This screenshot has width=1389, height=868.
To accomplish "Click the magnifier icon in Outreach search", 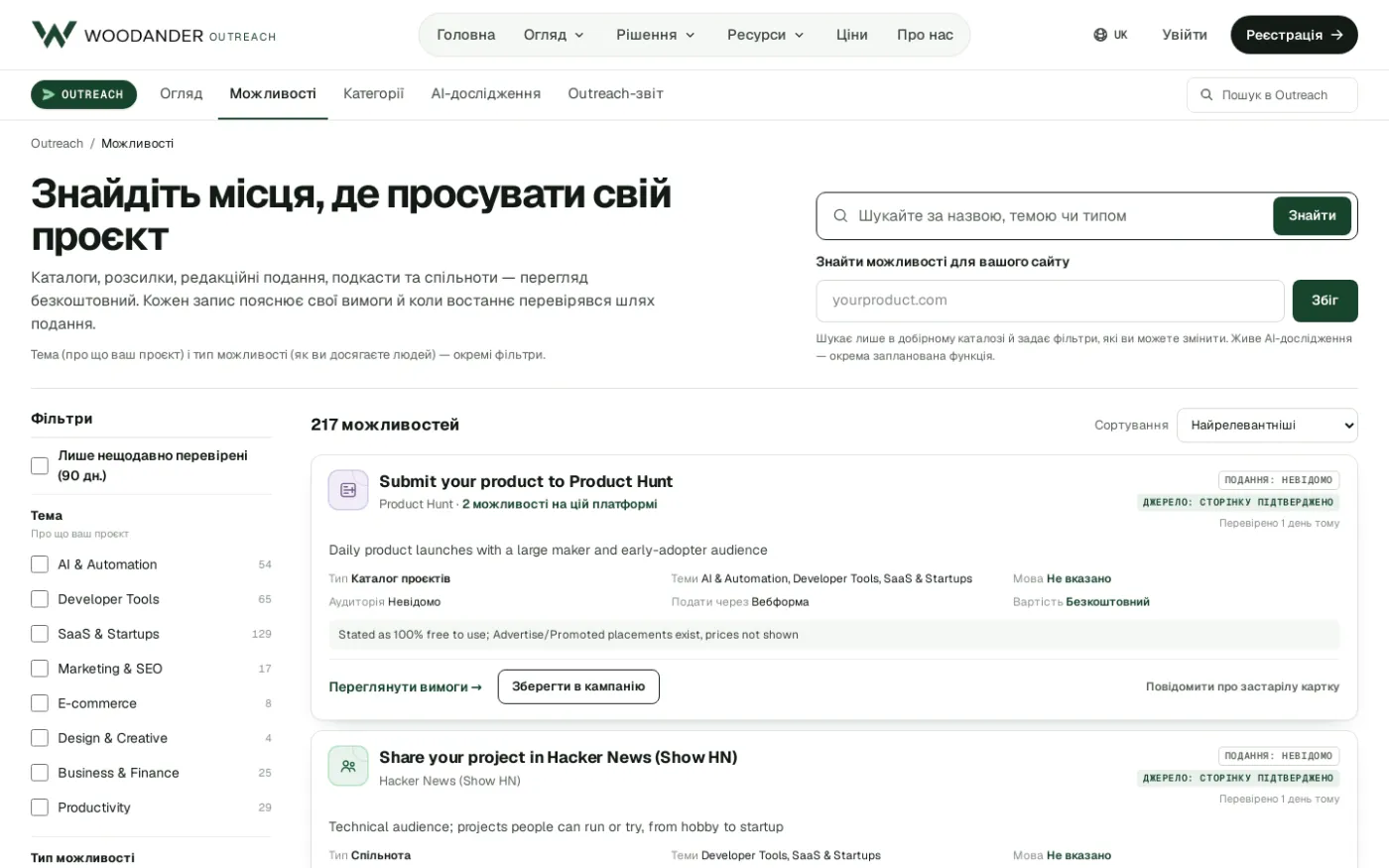I will pyautogui.click(x=1206, y=95).
